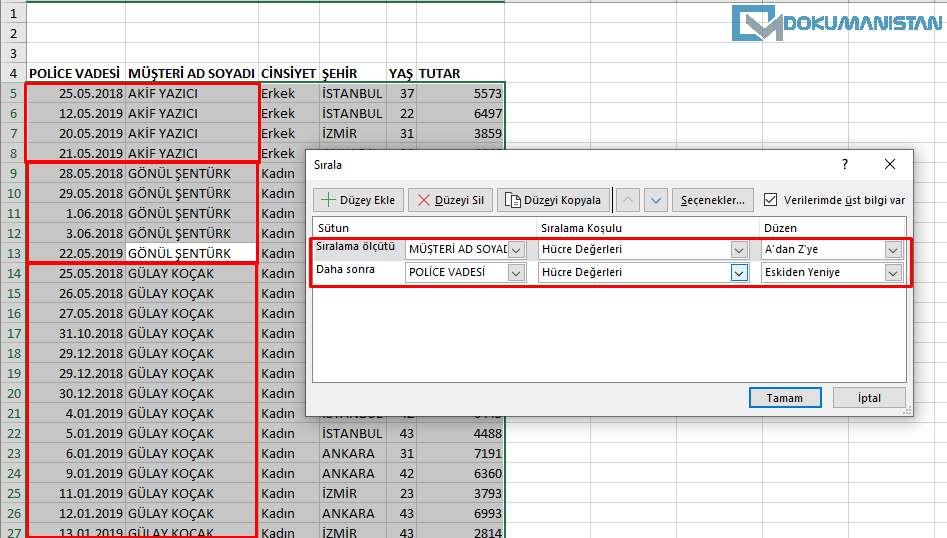The image size is (947, 538).
Task: Move the sort level up with the up arrow
Action: click(628, 200)
